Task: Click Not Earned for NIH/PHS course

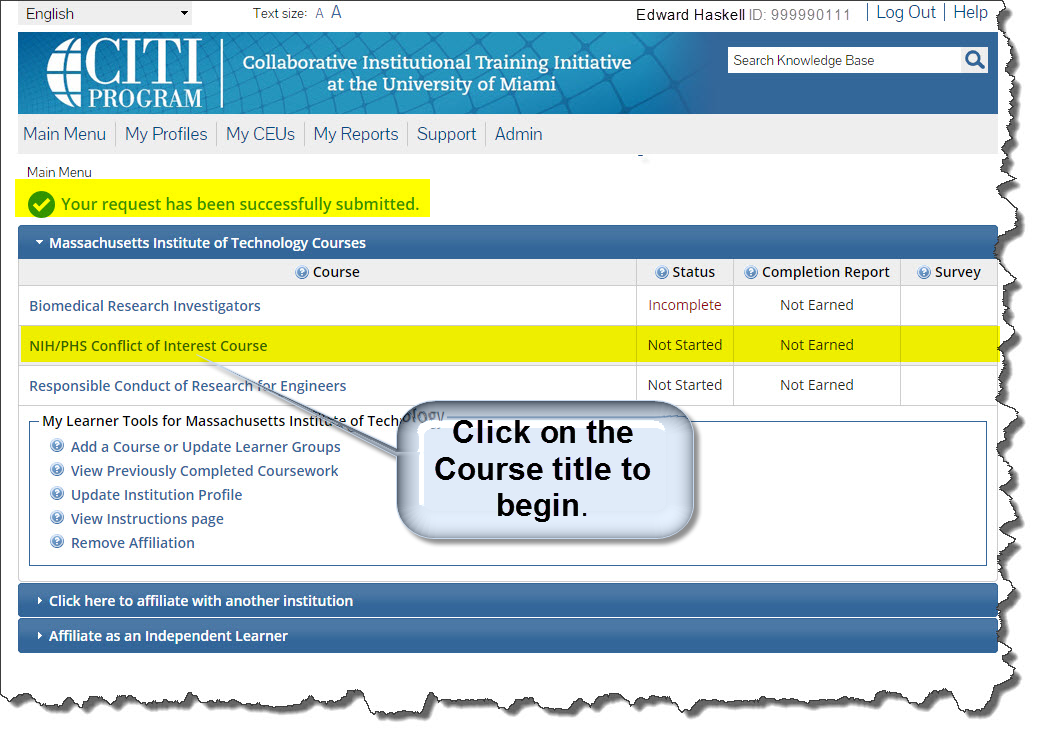Action: tap(816, 345)
